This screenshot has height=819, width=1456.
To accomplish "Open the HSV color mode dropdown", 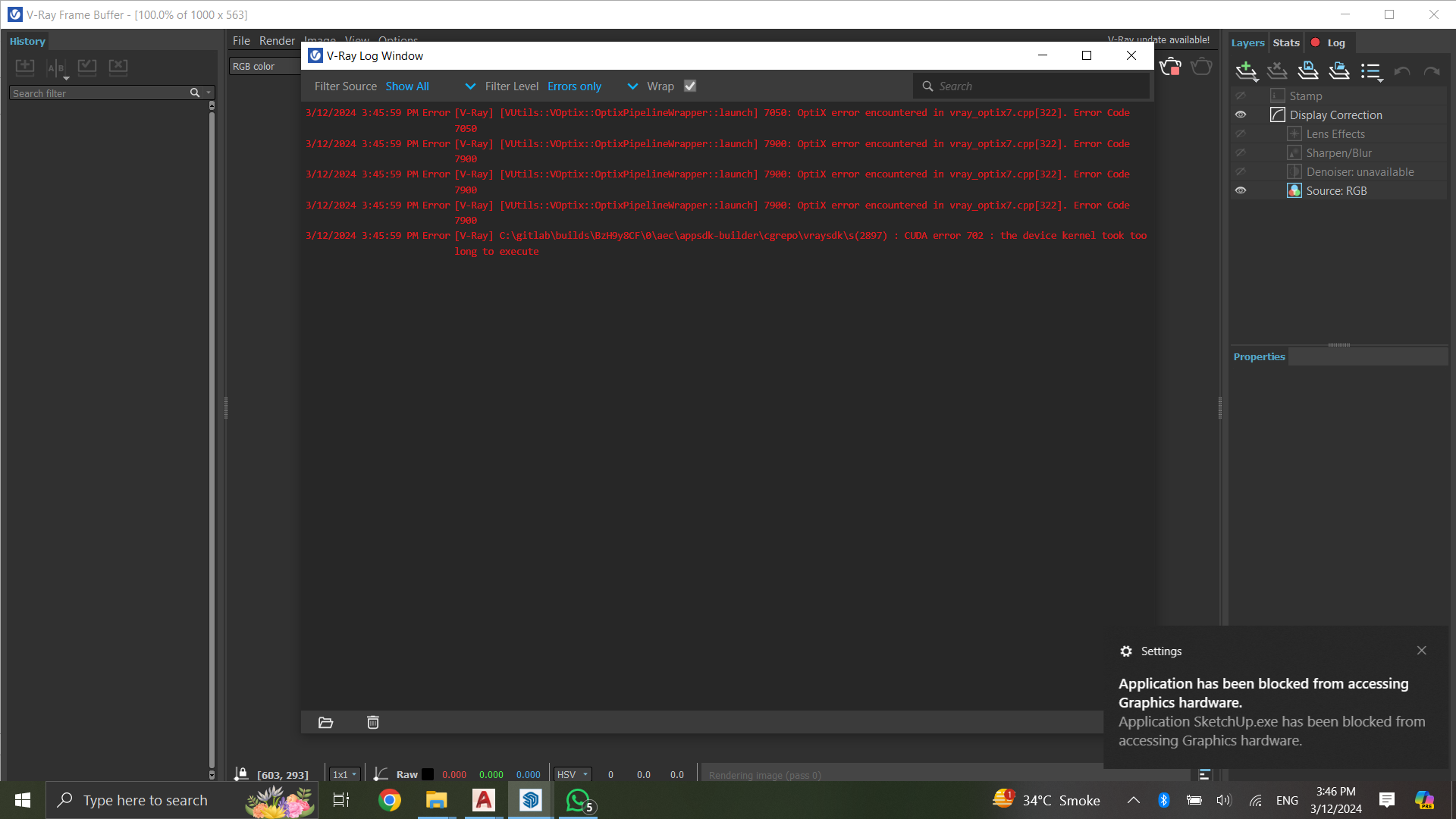I will click(x=573, y=774).
